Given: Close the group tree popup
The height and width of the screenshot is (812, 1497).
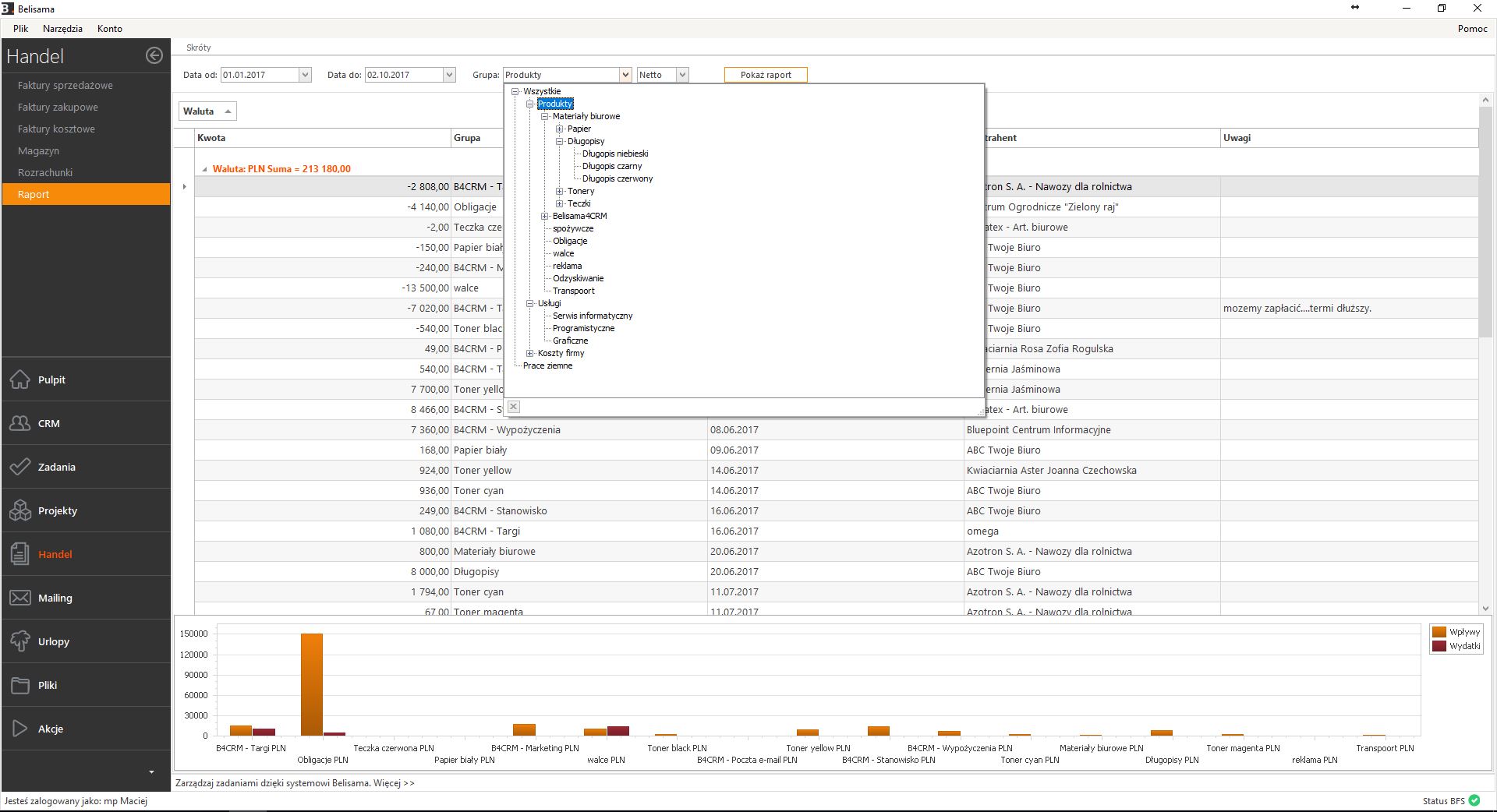Looking at the screenshot, I should pos(513,407).
